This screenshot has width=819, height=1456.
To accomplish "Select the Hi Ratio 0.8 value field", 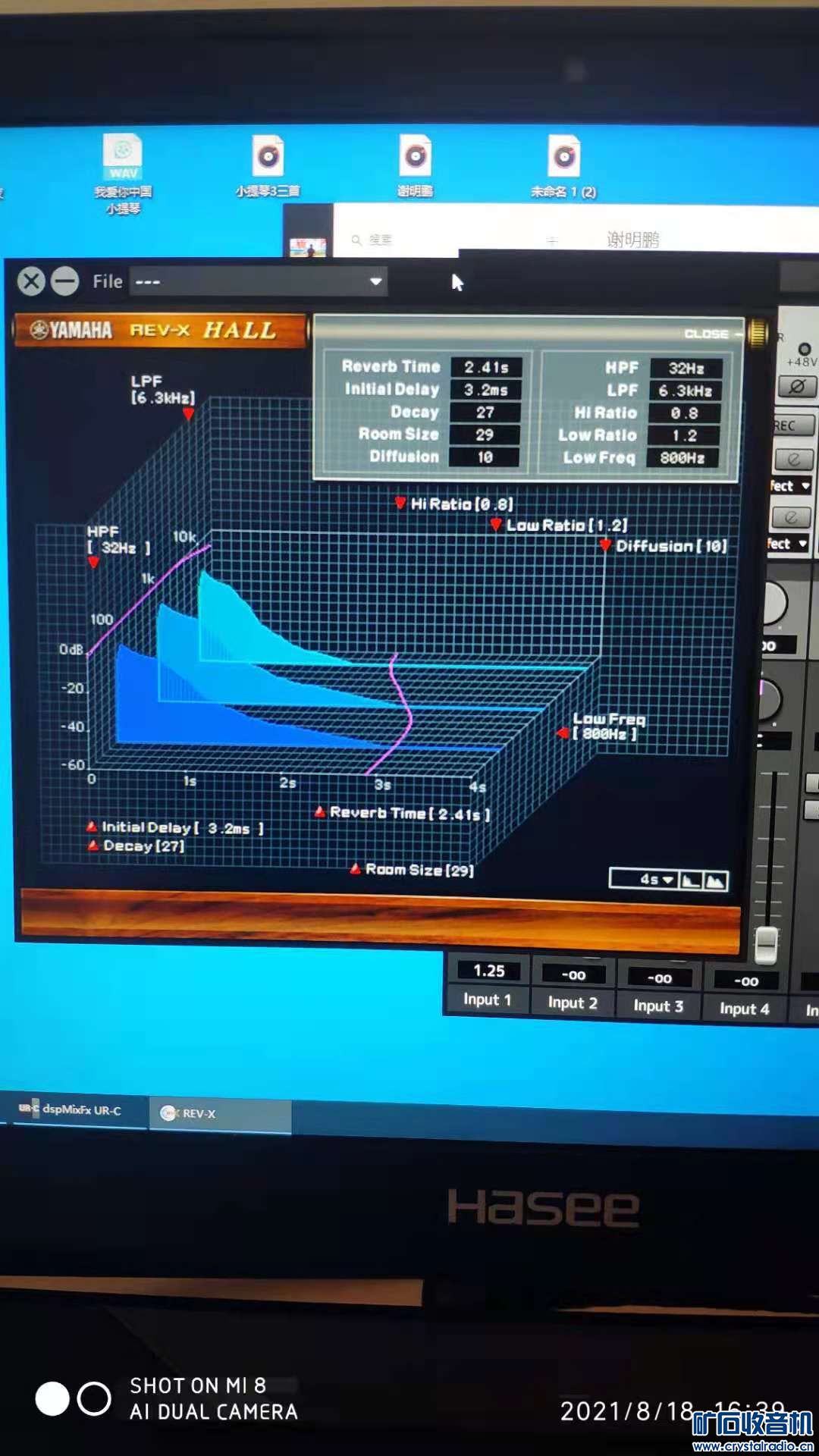I will click(684, 413).
